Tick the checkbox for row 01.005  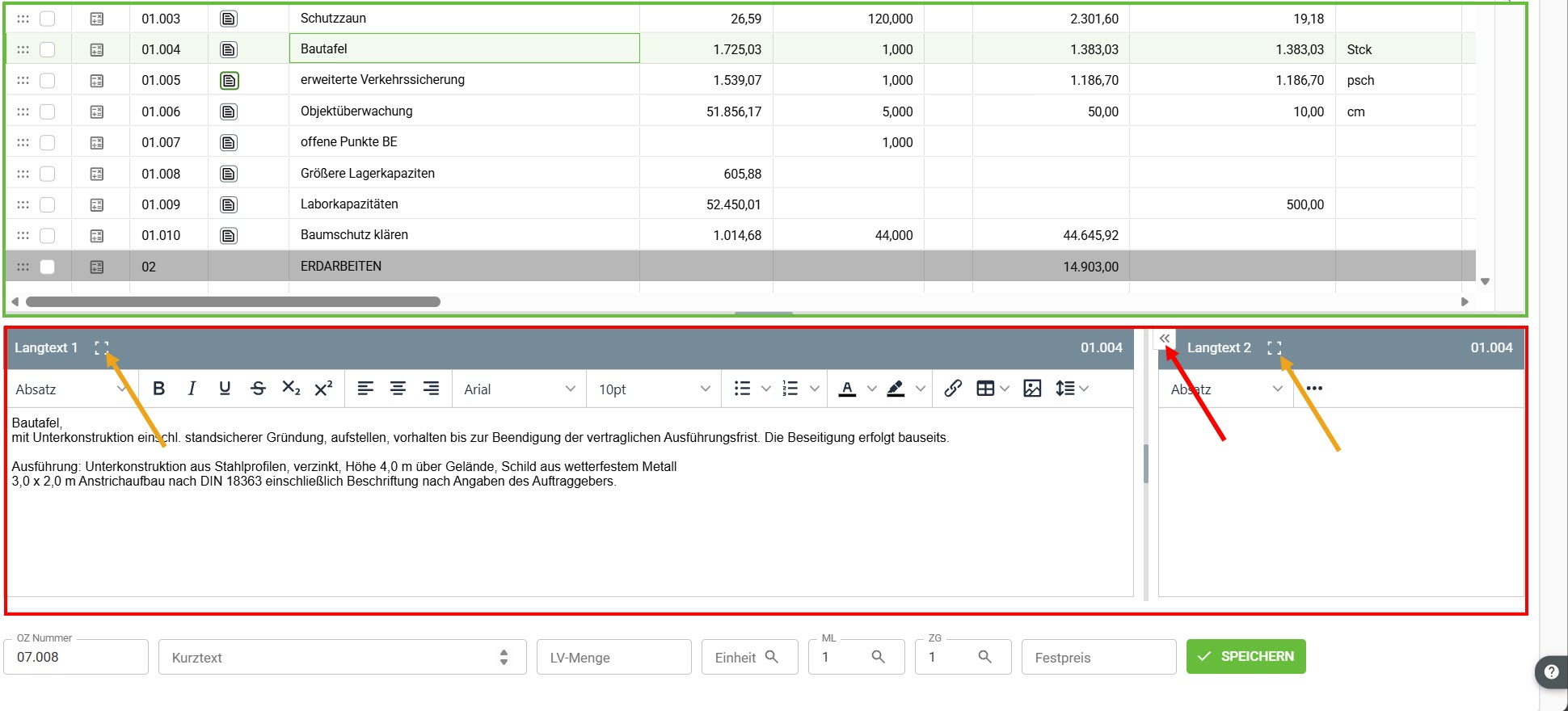pos(48,81)
